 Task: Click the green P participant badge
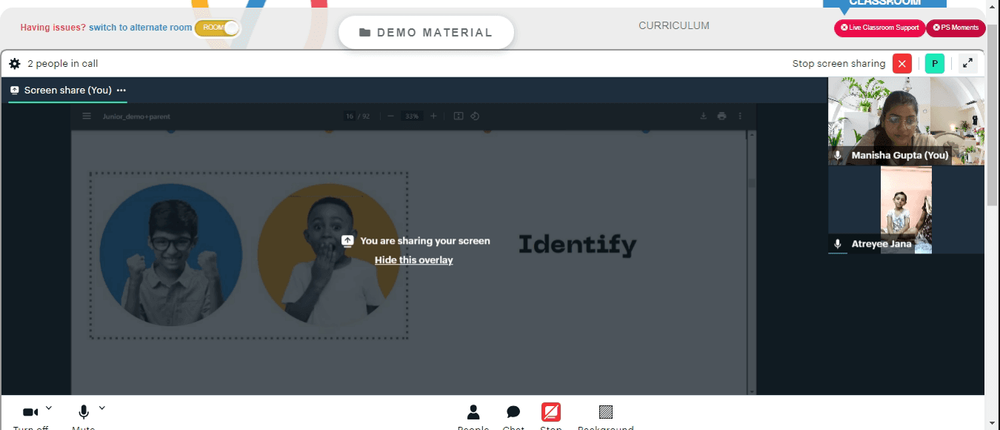(934, 64)
